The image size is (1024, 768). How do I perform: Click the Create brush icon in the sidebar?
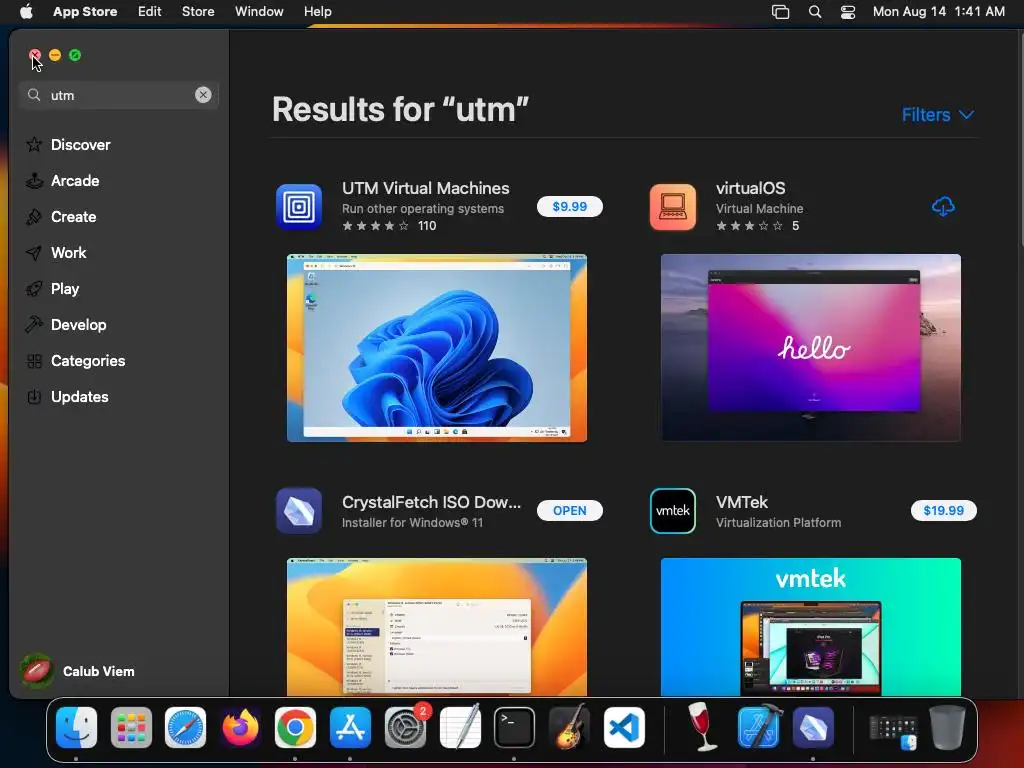tap(34, 217)
